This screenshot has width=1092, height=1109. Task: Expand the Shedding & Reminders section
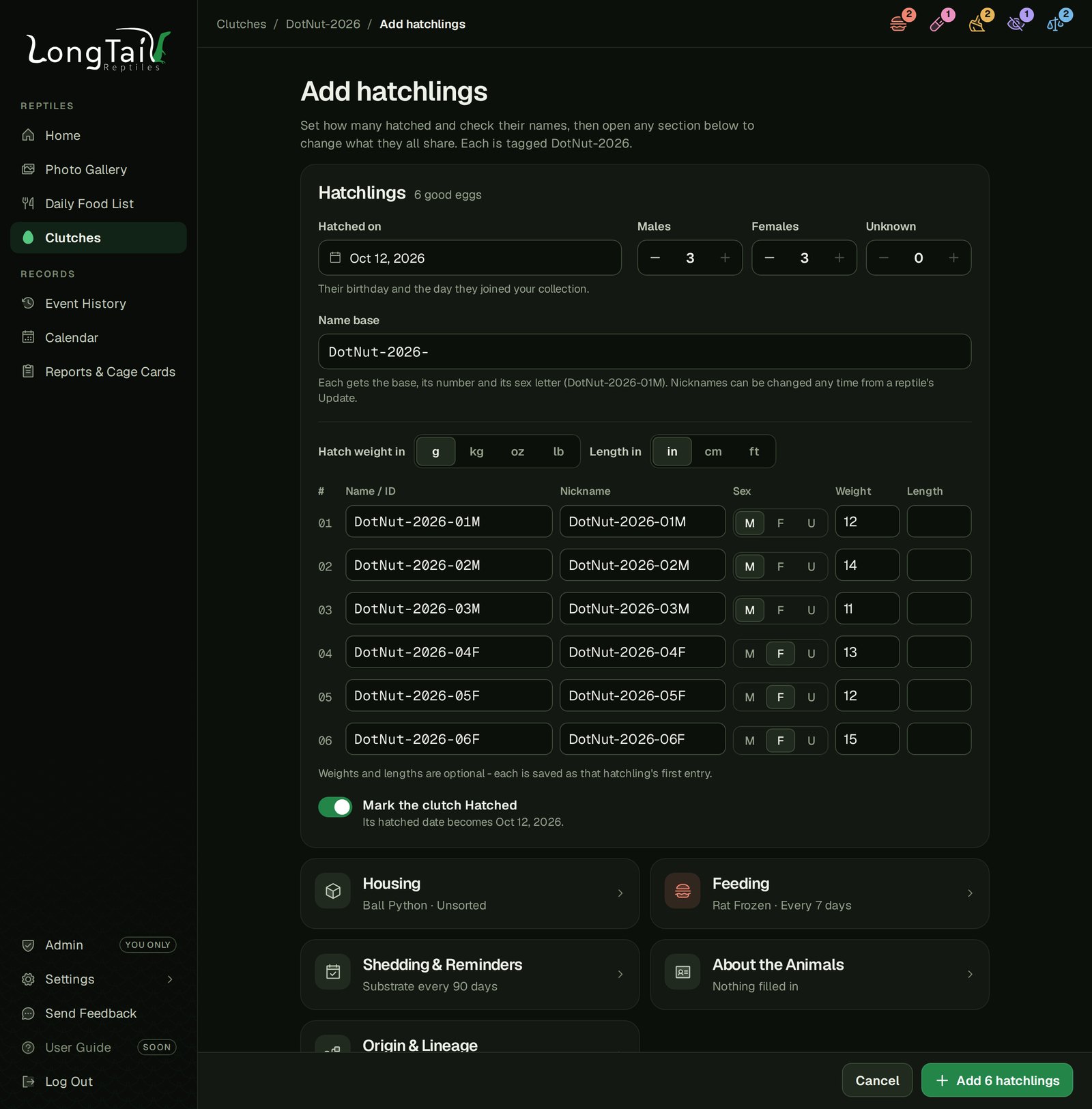(470, 975)
